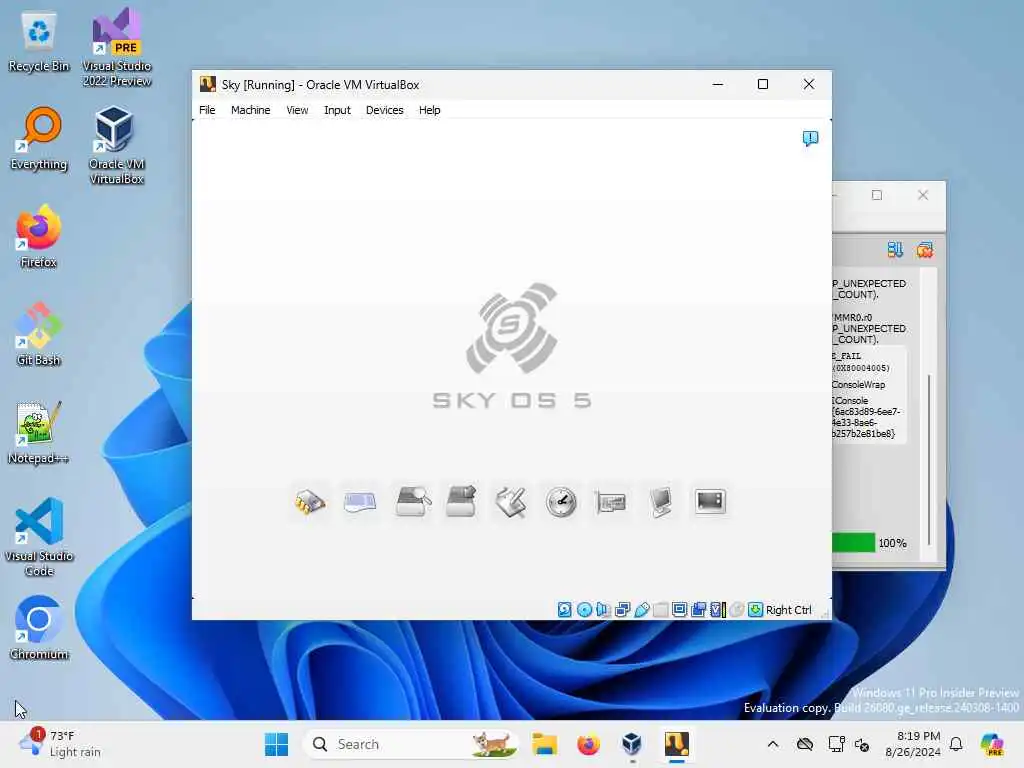Select the Chromium desktop shortcut
The height and width of the screenshot is (768, 1024).
(39, 628)
